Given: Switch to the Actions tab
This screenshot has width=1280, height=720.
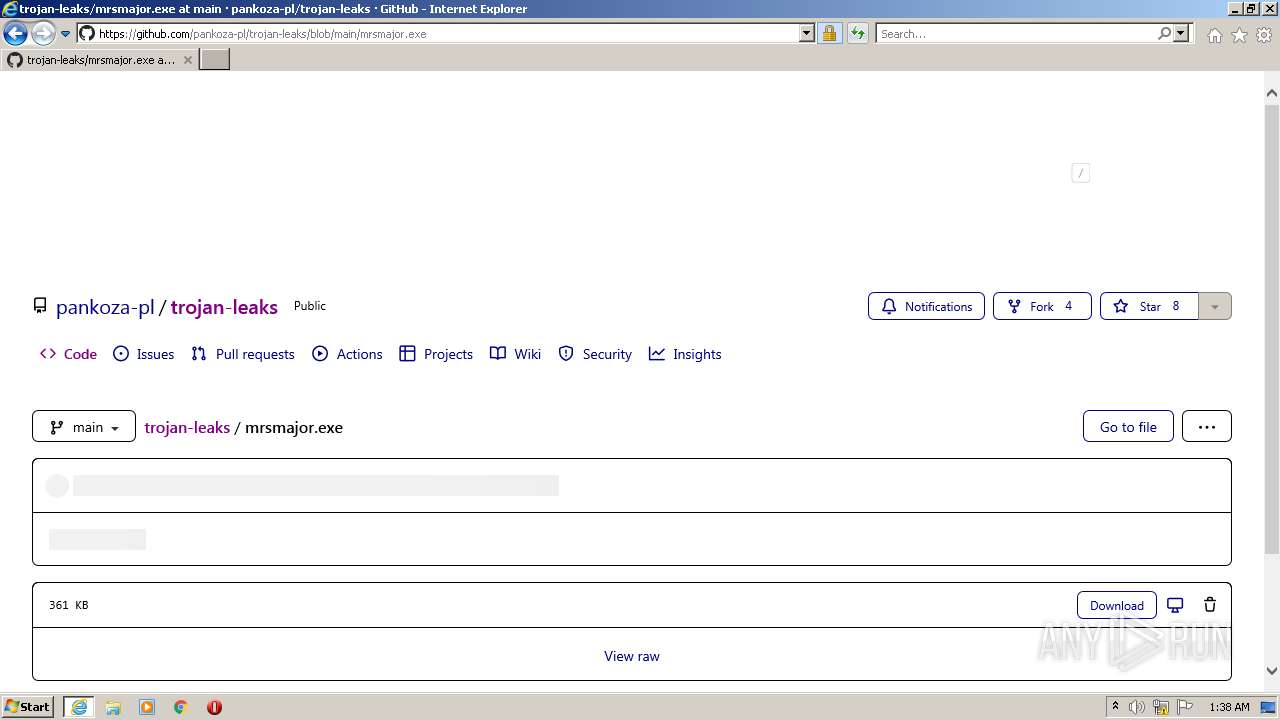Looking at the screenshot, I should 347,354.
